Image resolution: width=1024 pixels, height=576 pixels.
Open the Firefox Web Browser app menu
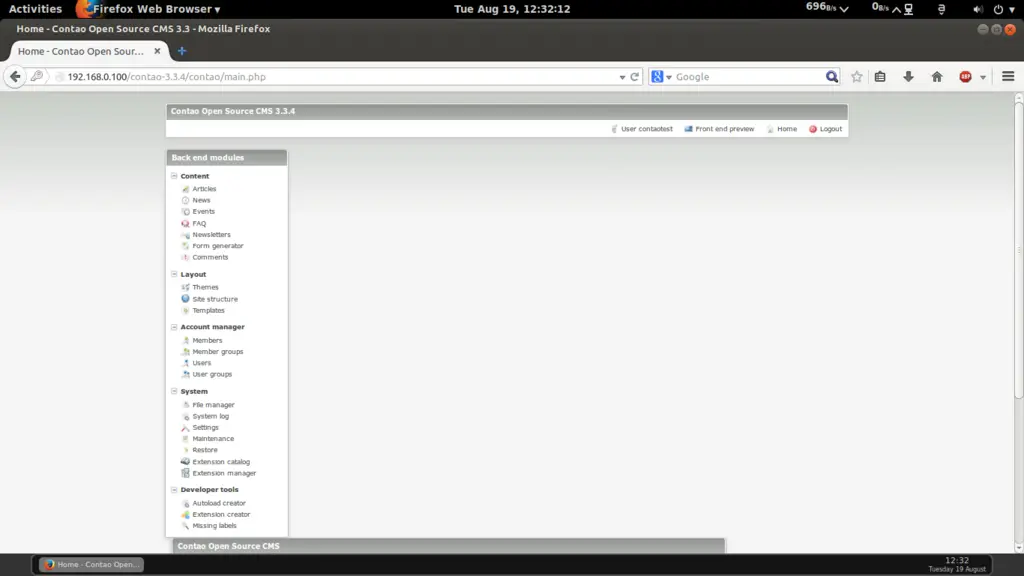point(149,9)
